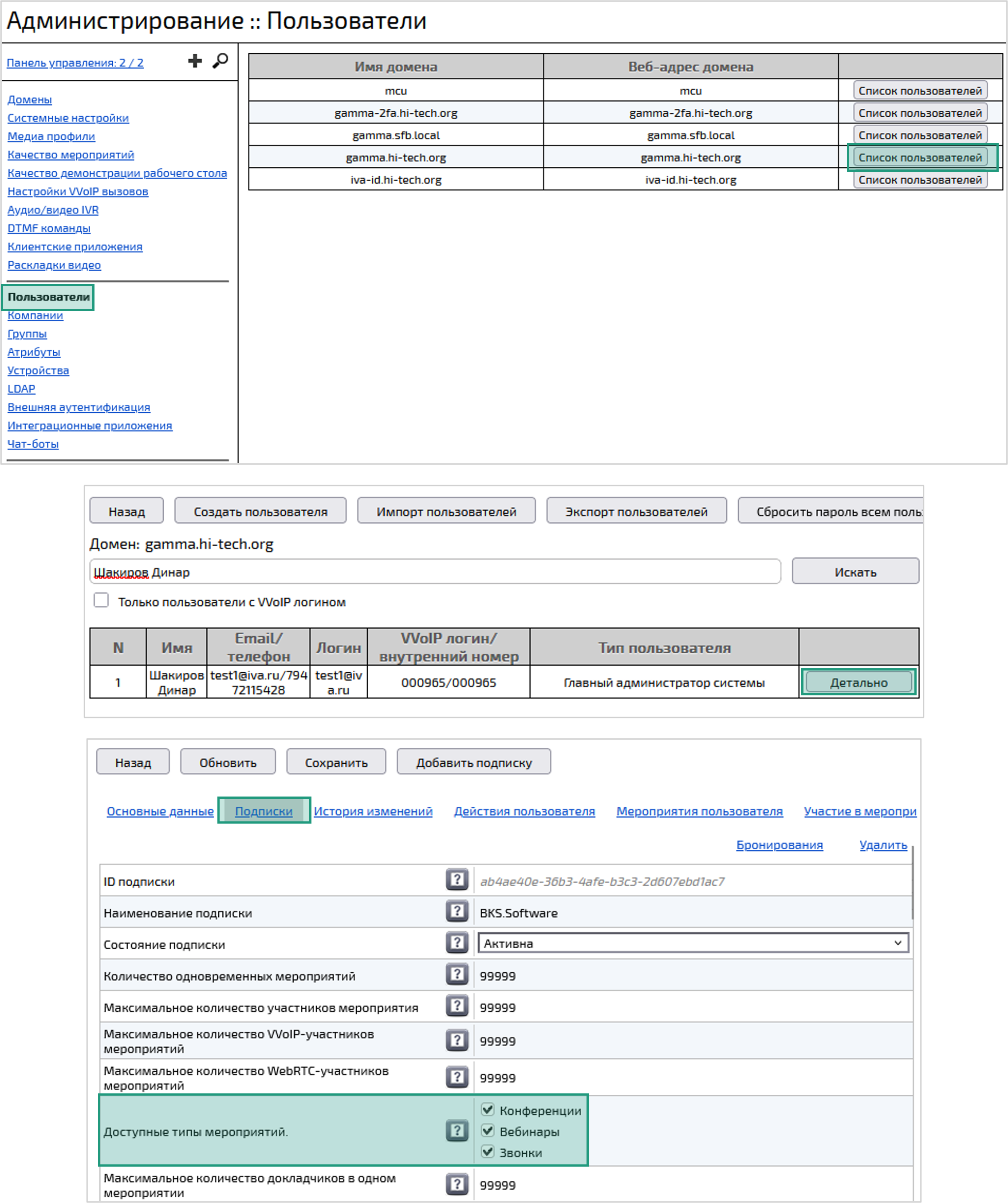Open help icon for Наименование подписки
Image resolution: width=1008 pixels, height=1203 pixels.
tap(457, 911)
